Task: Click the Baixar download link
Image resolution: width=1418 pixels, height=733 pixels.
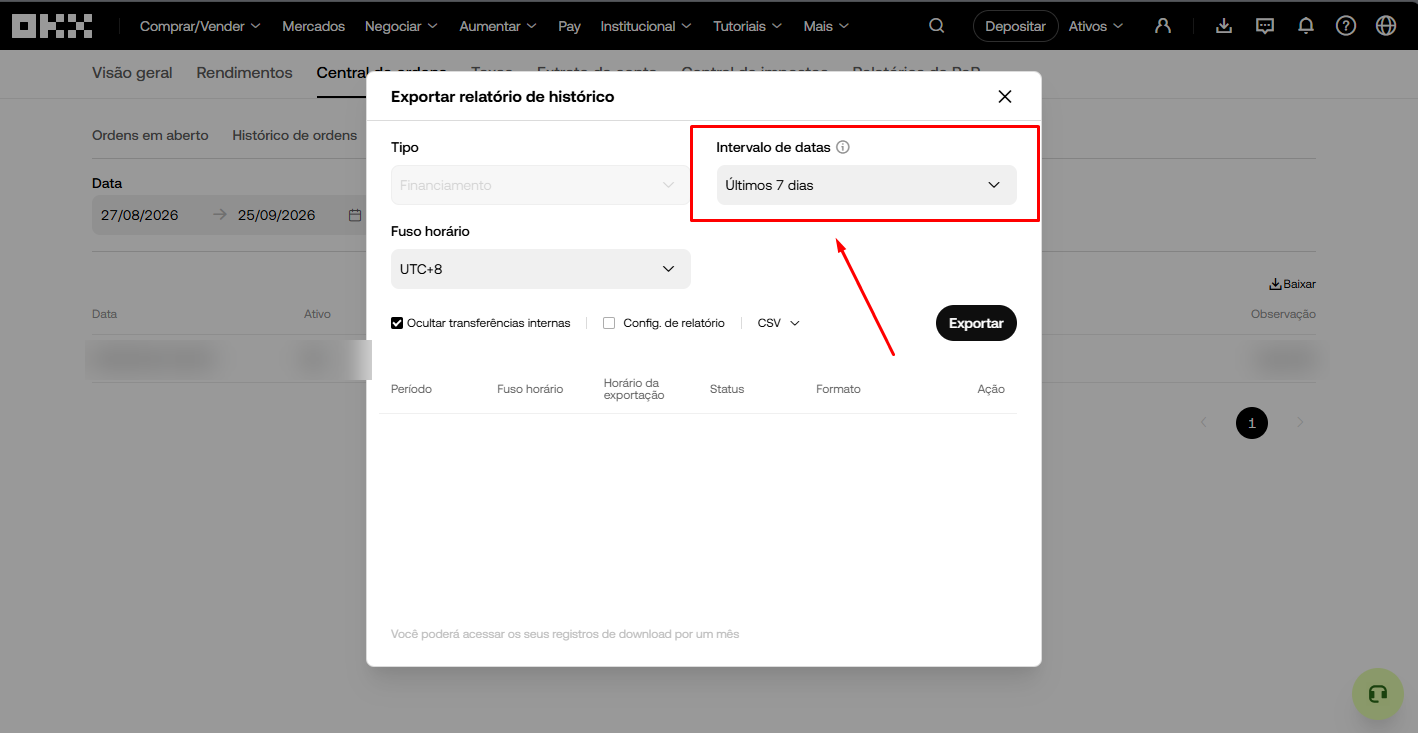Action: [x=1292, y=284]
